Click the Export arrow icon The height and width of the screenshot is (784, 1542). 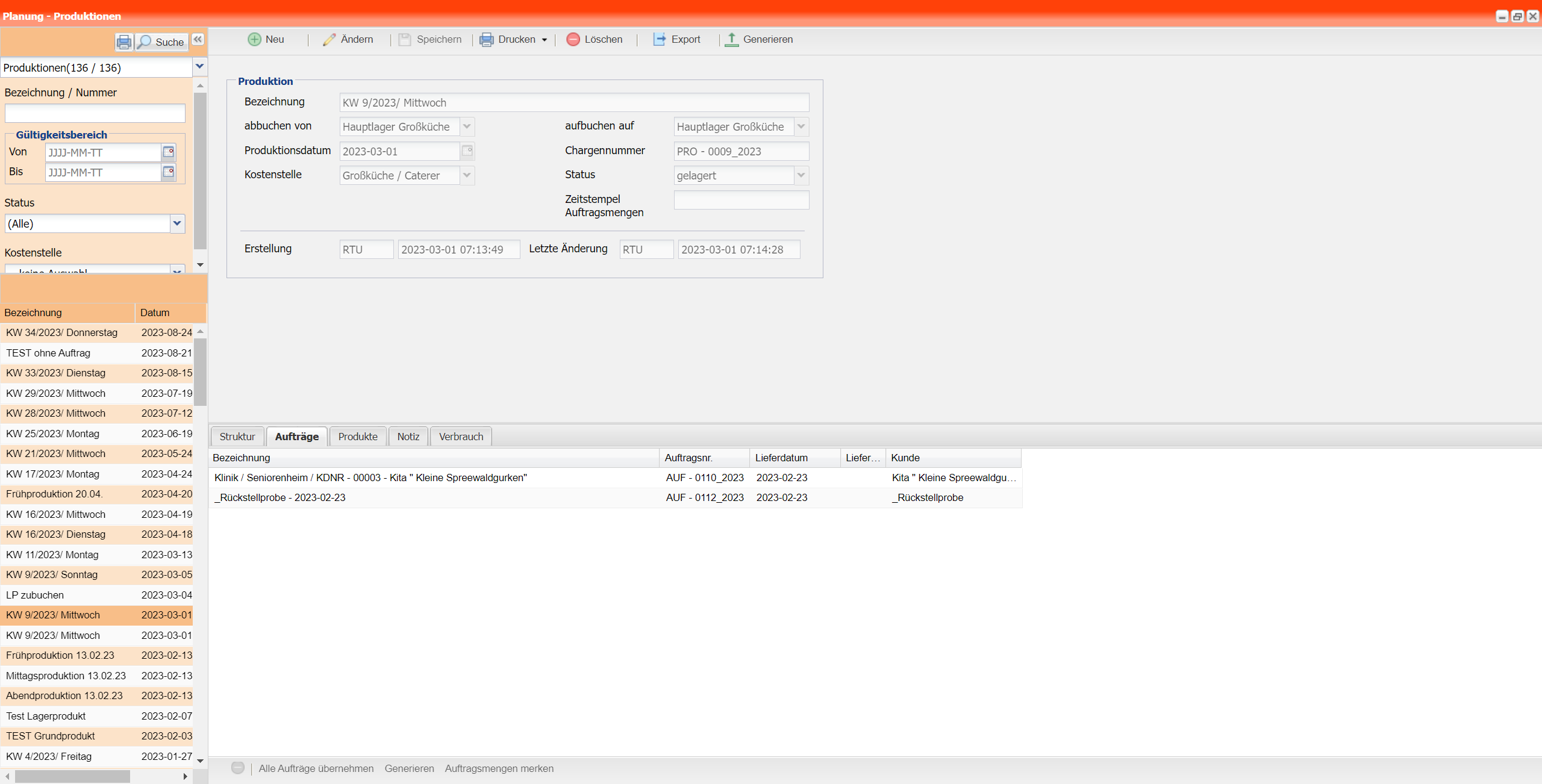pos(660,40)
